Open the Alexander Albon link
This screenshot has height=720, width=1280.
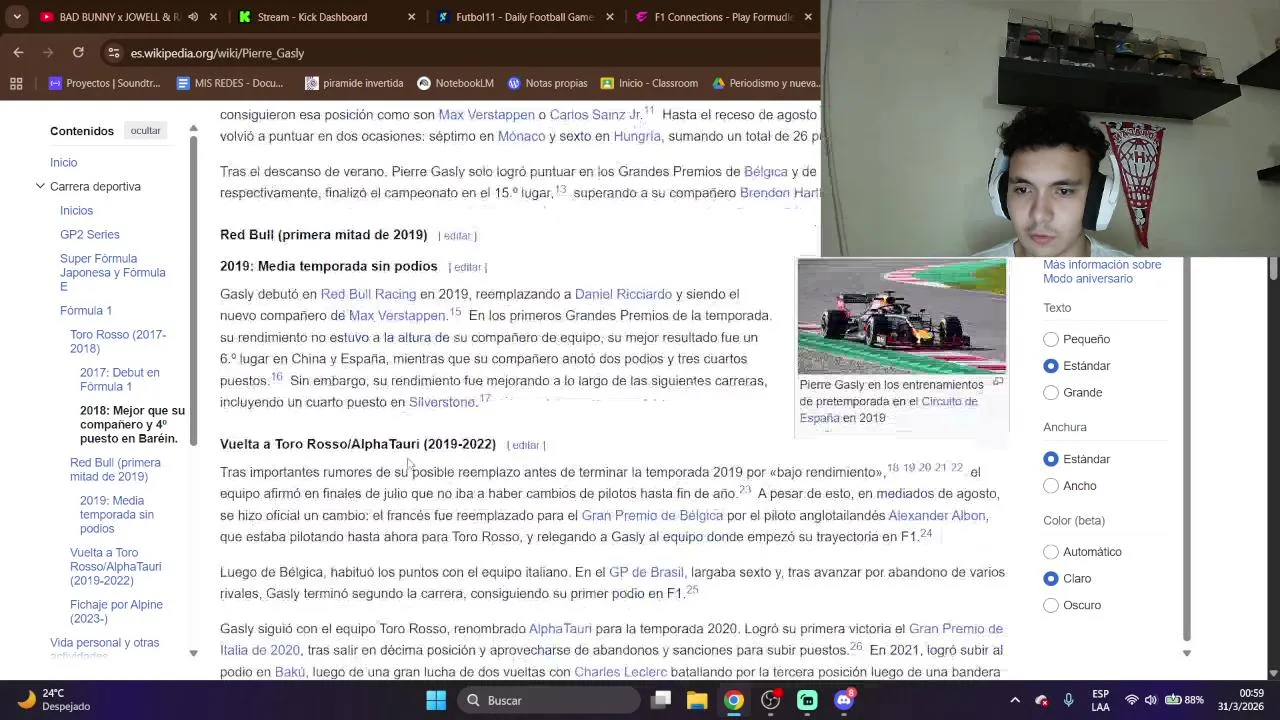(937, 515)
